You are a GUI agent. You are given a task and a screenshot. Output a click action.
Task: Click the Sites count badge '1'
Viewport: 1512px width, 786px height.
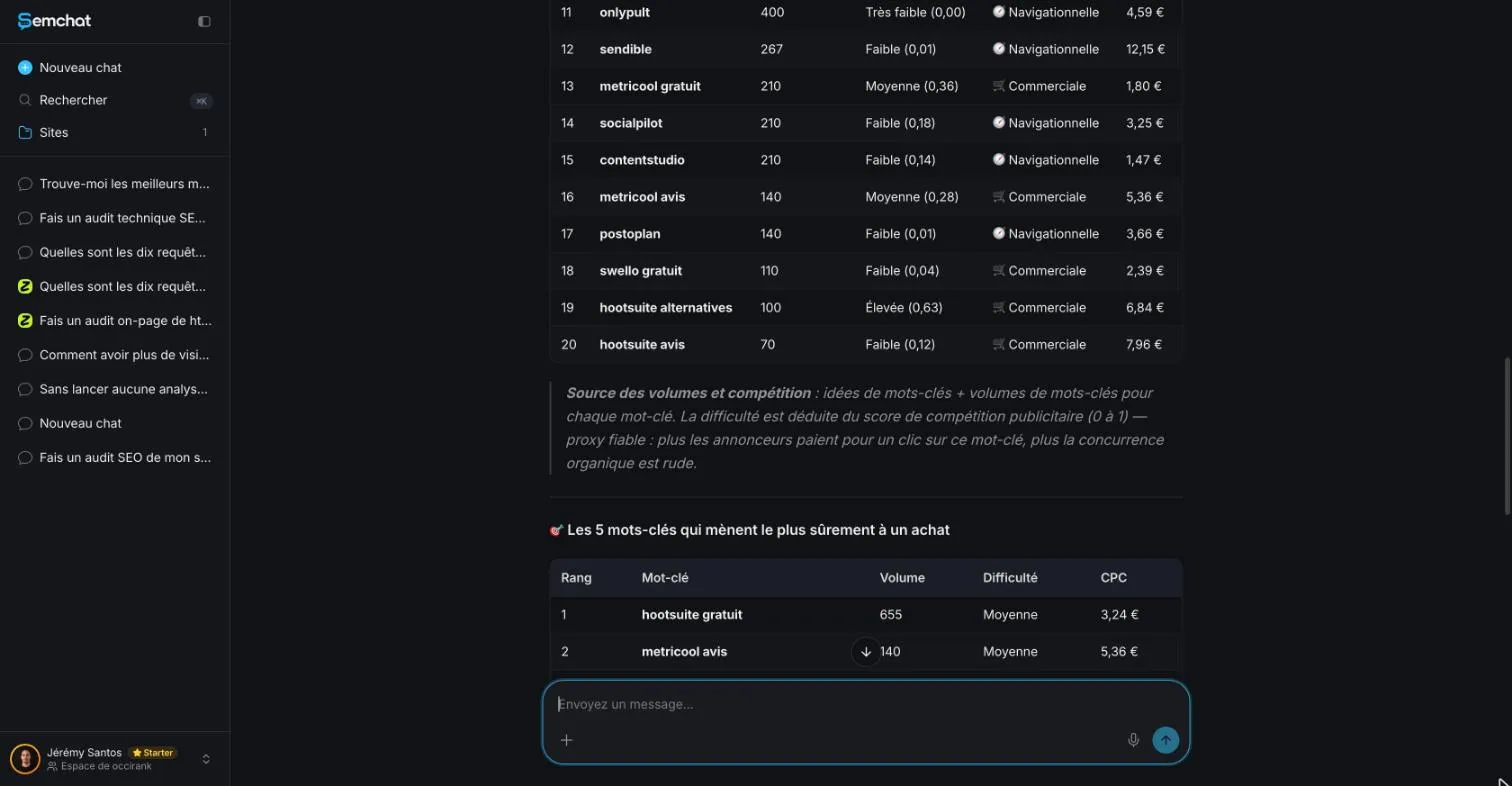tap(205, 132)
